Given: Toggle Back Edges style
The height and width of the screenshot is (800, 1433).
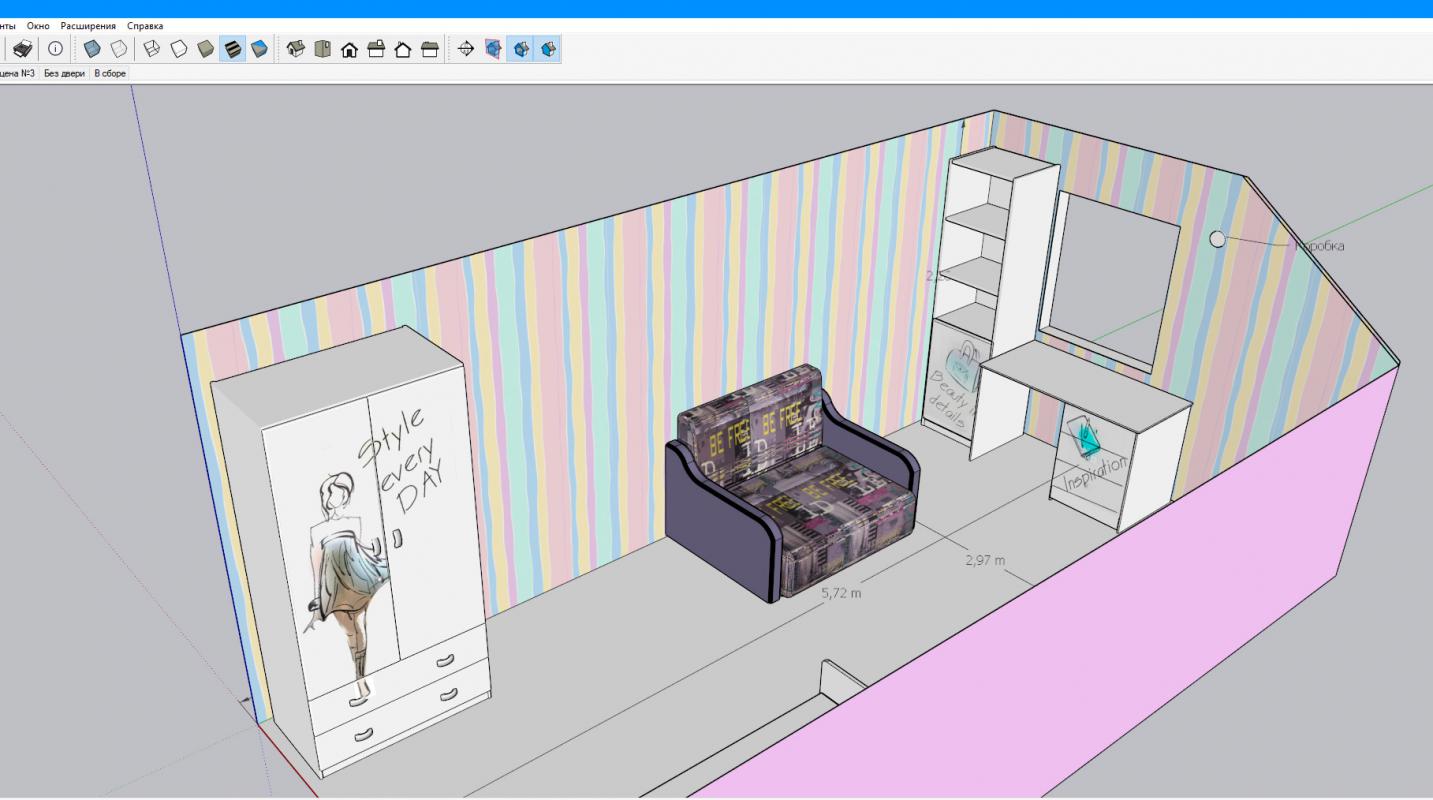Looking at the screenshot, I should pyautogui.click(x=118, y=49).
